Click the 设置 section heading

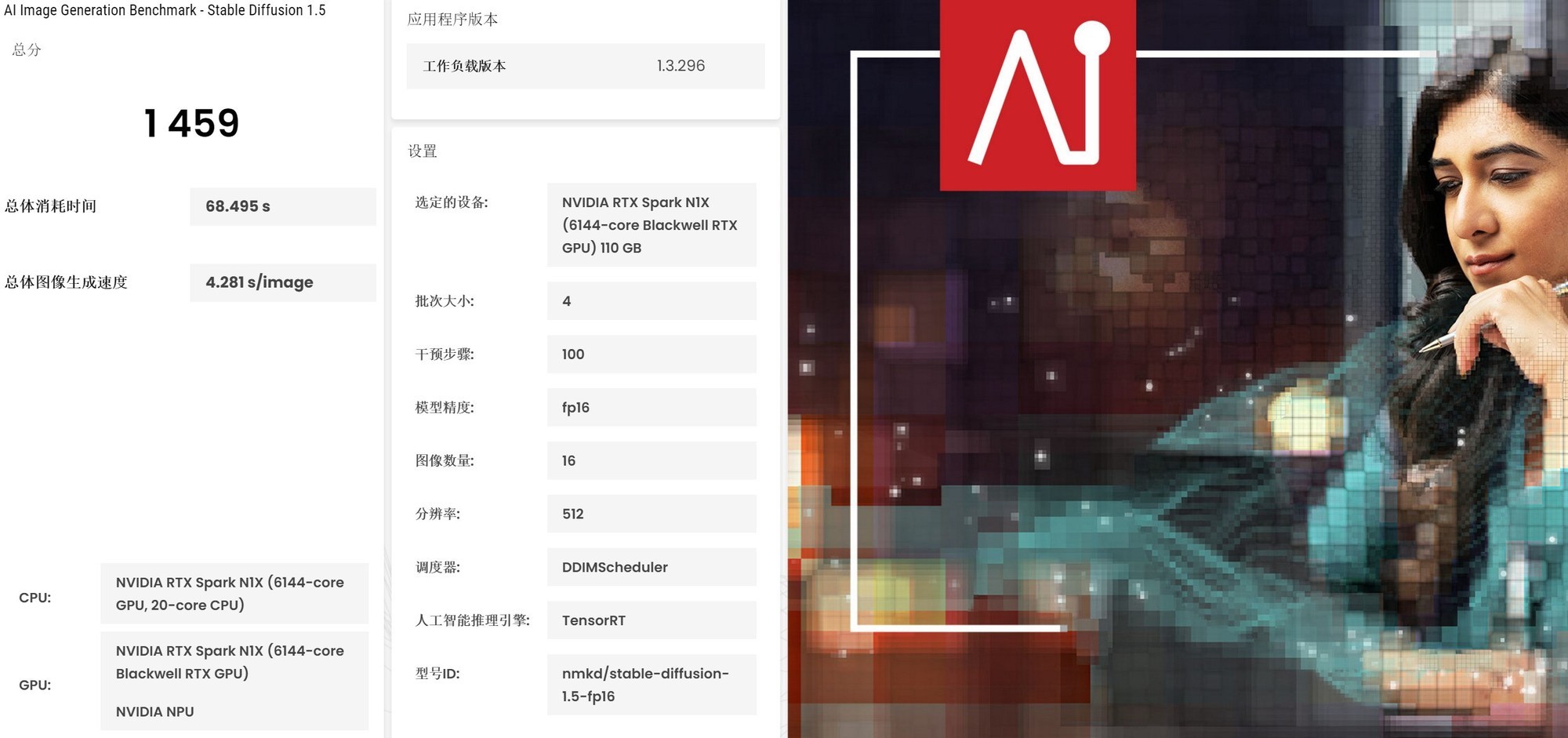423,151
